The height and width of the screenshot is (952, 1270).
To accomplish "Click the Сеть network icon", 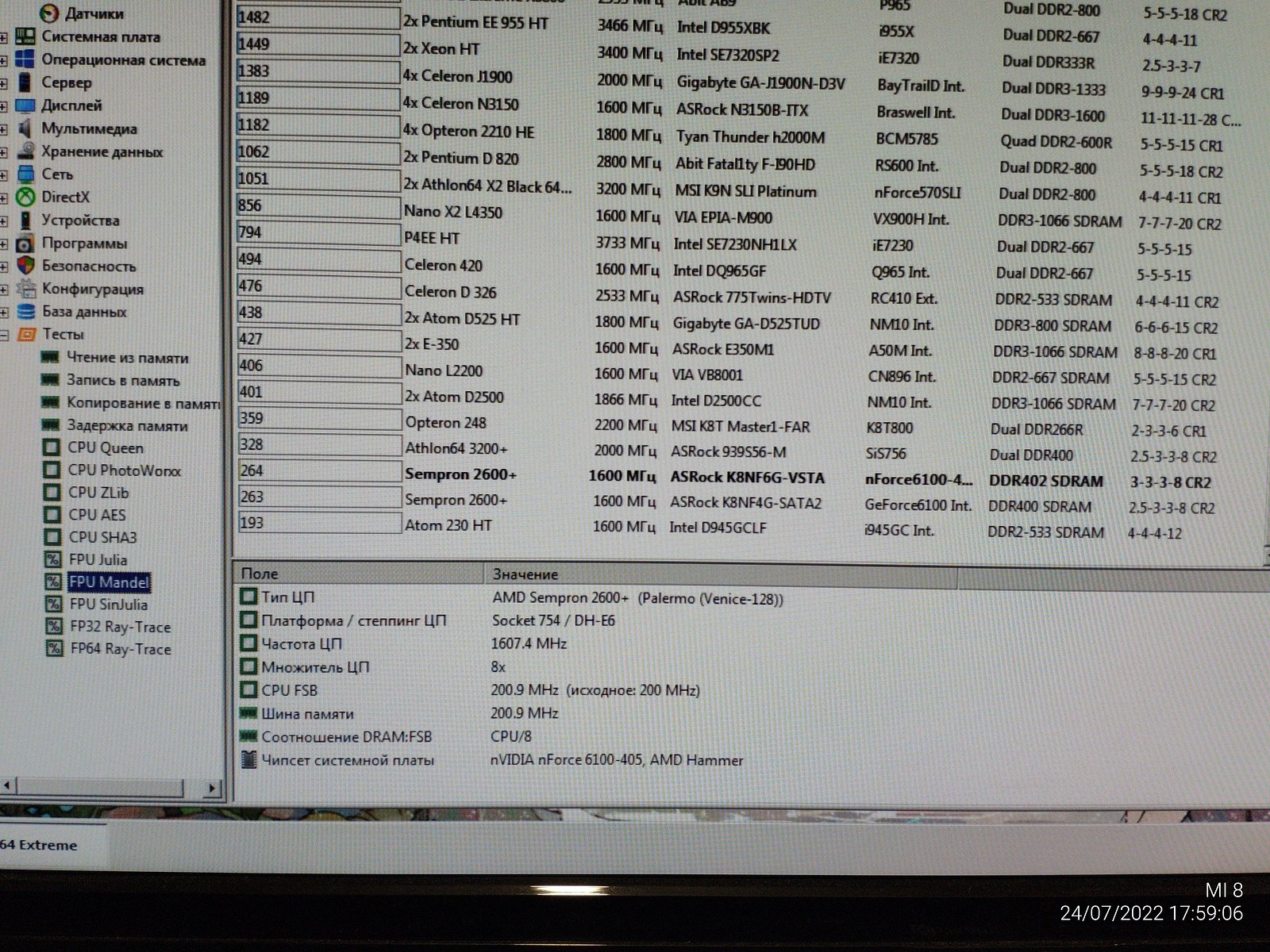I will pos(26,175).
